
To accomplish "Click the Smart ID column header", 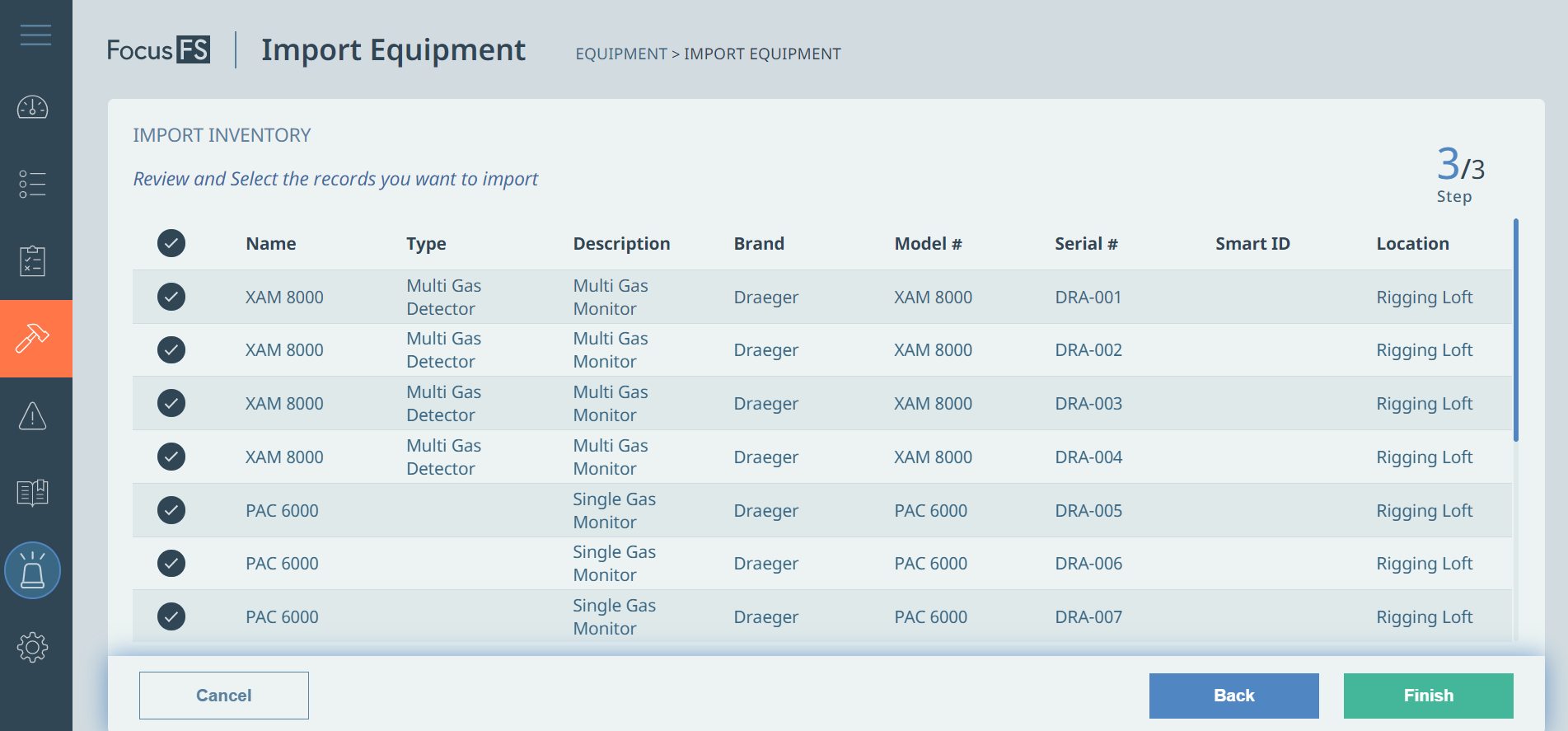I will (1252, 244).
